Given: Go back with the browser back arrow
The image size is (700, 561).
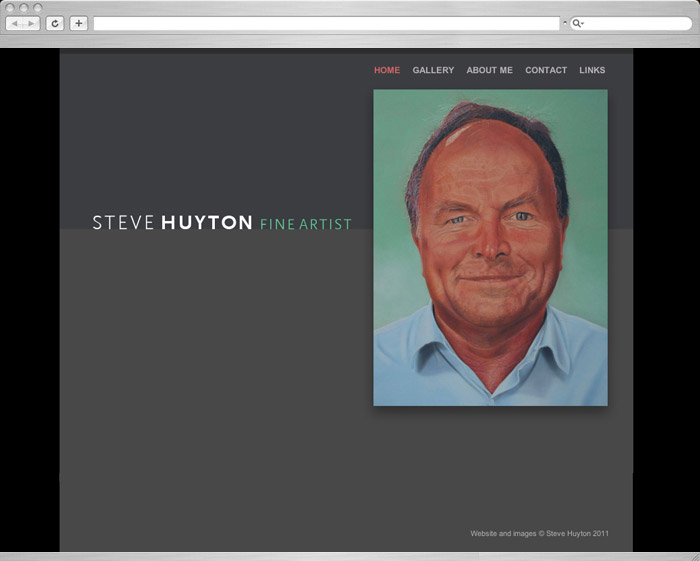Looking at the screenshot, I should 15,23.
